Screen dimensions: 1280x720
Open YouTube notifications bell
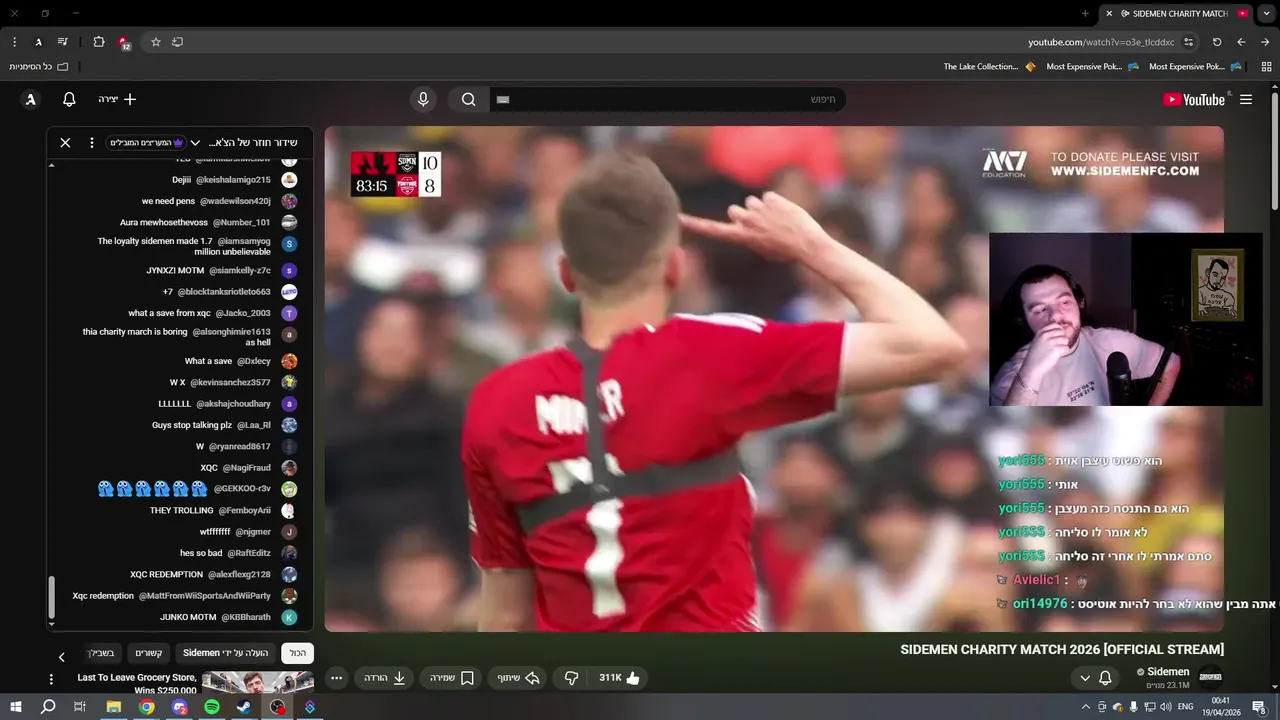click(69, 99)
